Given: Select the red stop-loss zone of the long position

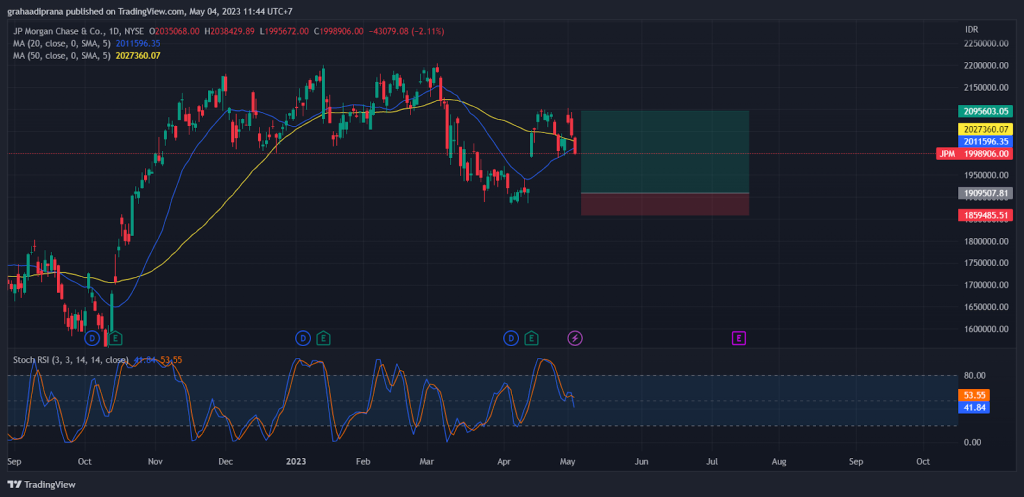Looking at the screenshot, I should [664, 204].
